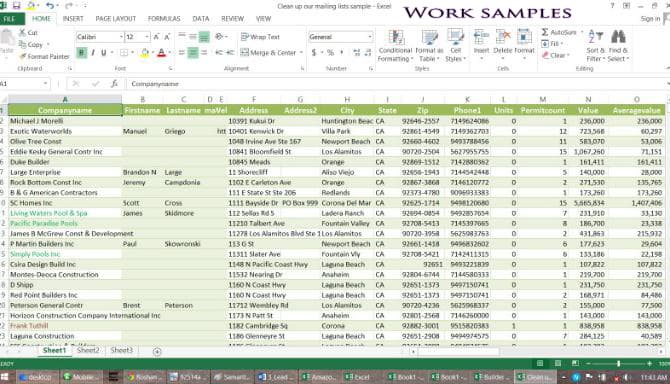Click Save icon in Quick Access Toolbar

coord(16,6)
